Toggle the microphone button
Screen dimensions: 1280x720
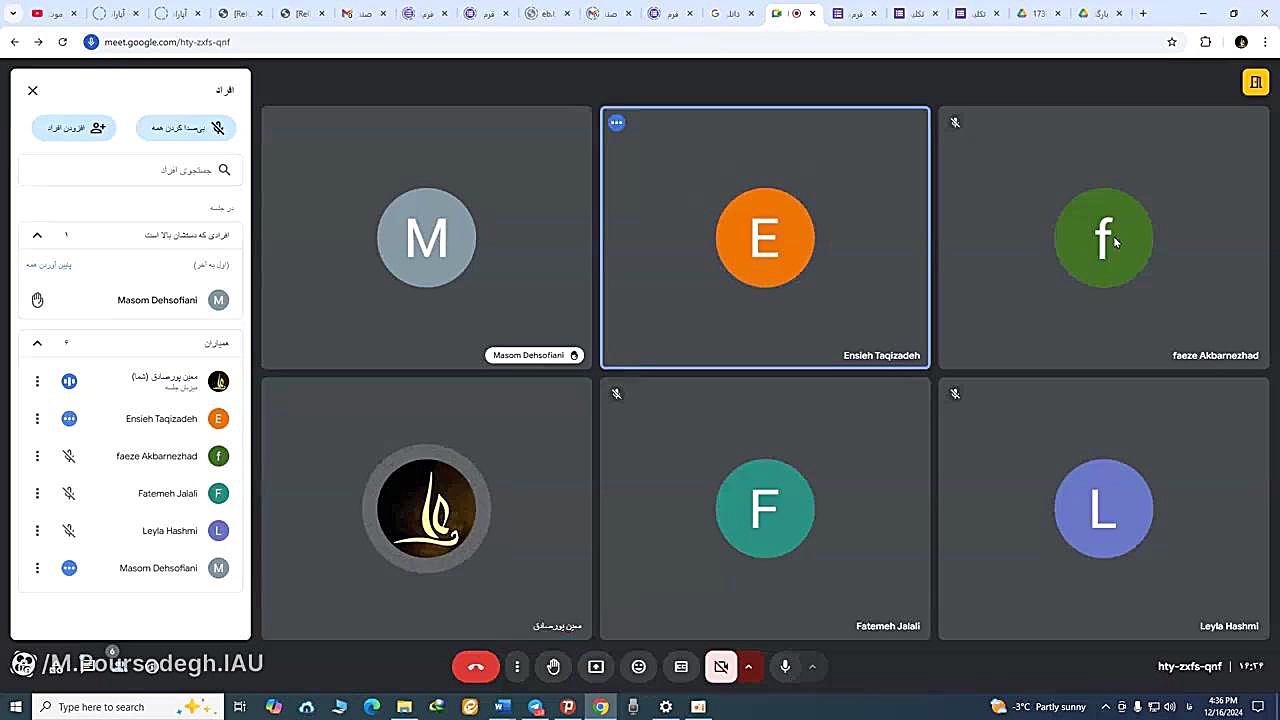[x=786, y=667]
